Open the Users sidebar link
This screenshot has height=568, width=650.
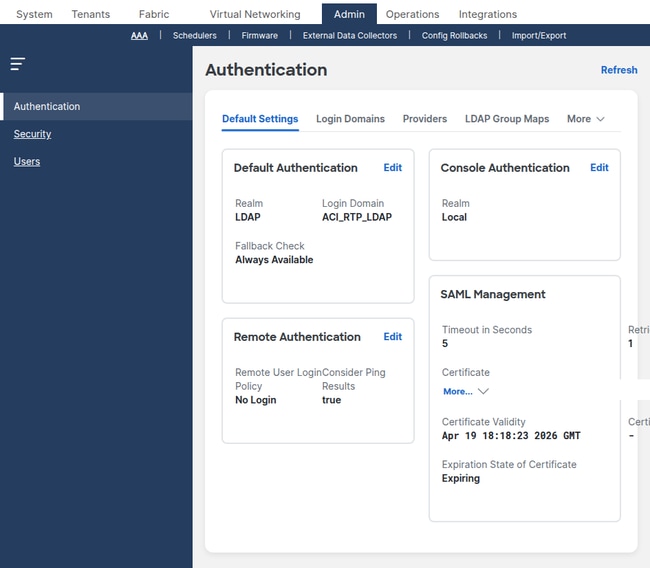point(27,161)
